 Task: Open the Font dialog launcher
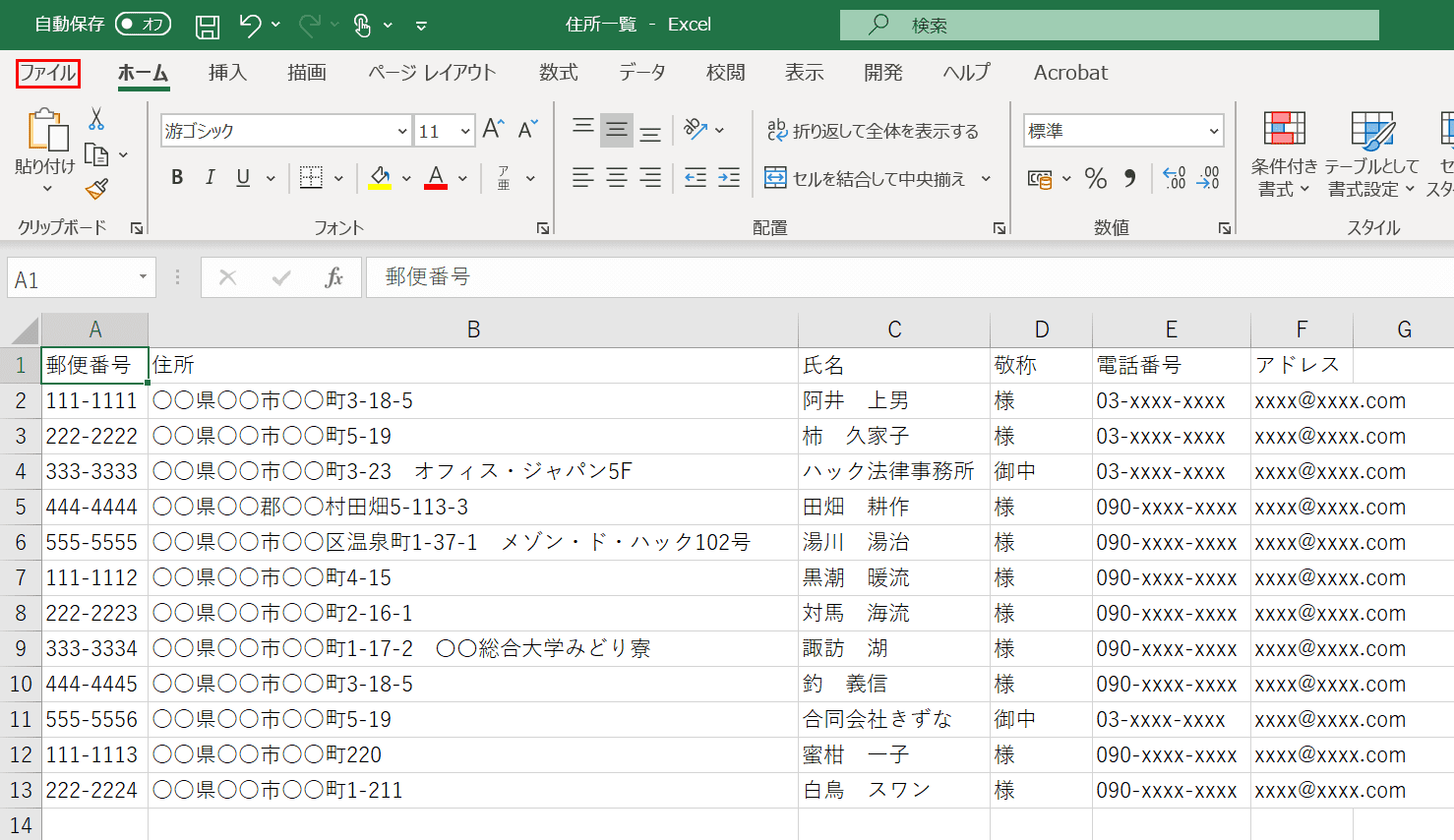(542, 228)
